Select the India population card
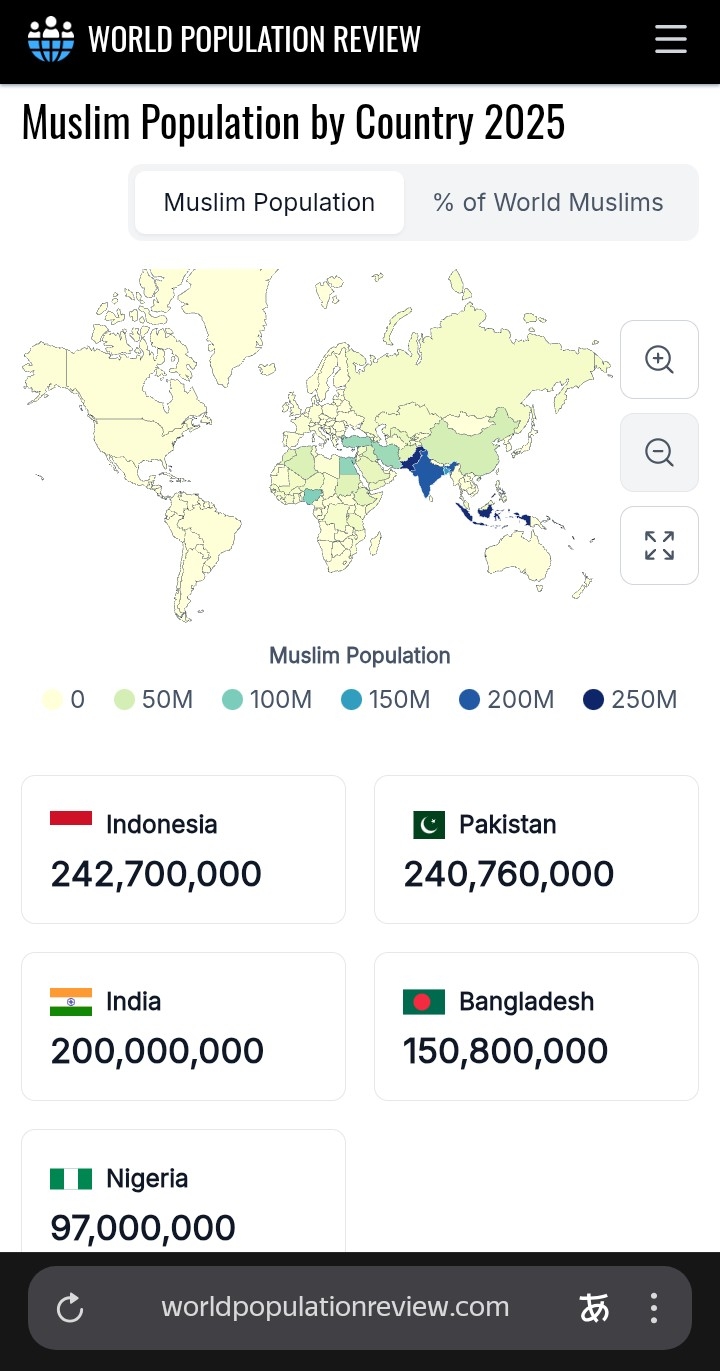Screen dimensions: 720x1371 pyautogui.click(x=183, y=1026)
